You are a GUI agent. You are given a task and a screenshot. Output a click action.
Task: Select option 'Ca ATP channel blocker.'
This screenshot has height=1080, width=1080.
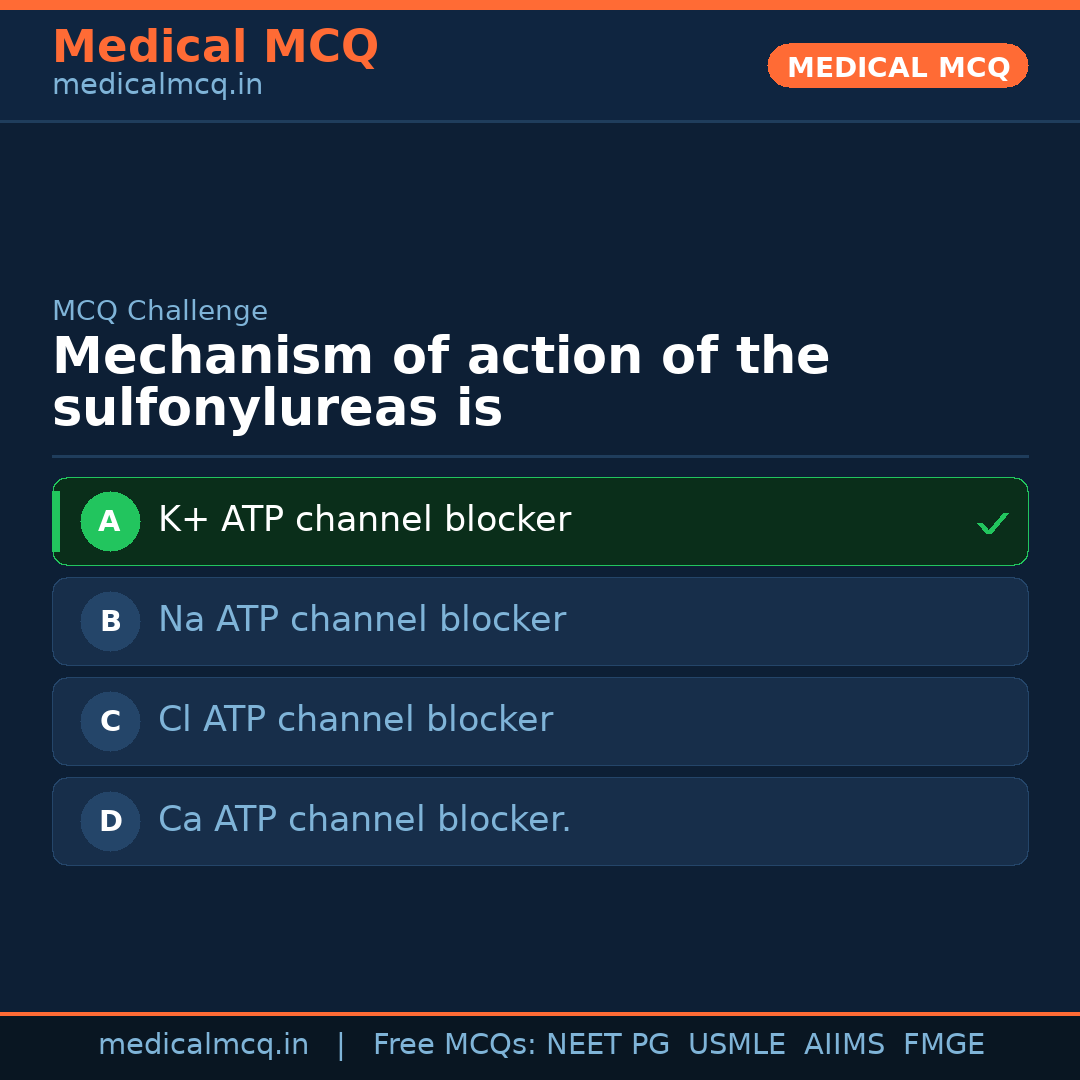click(364, 820)
